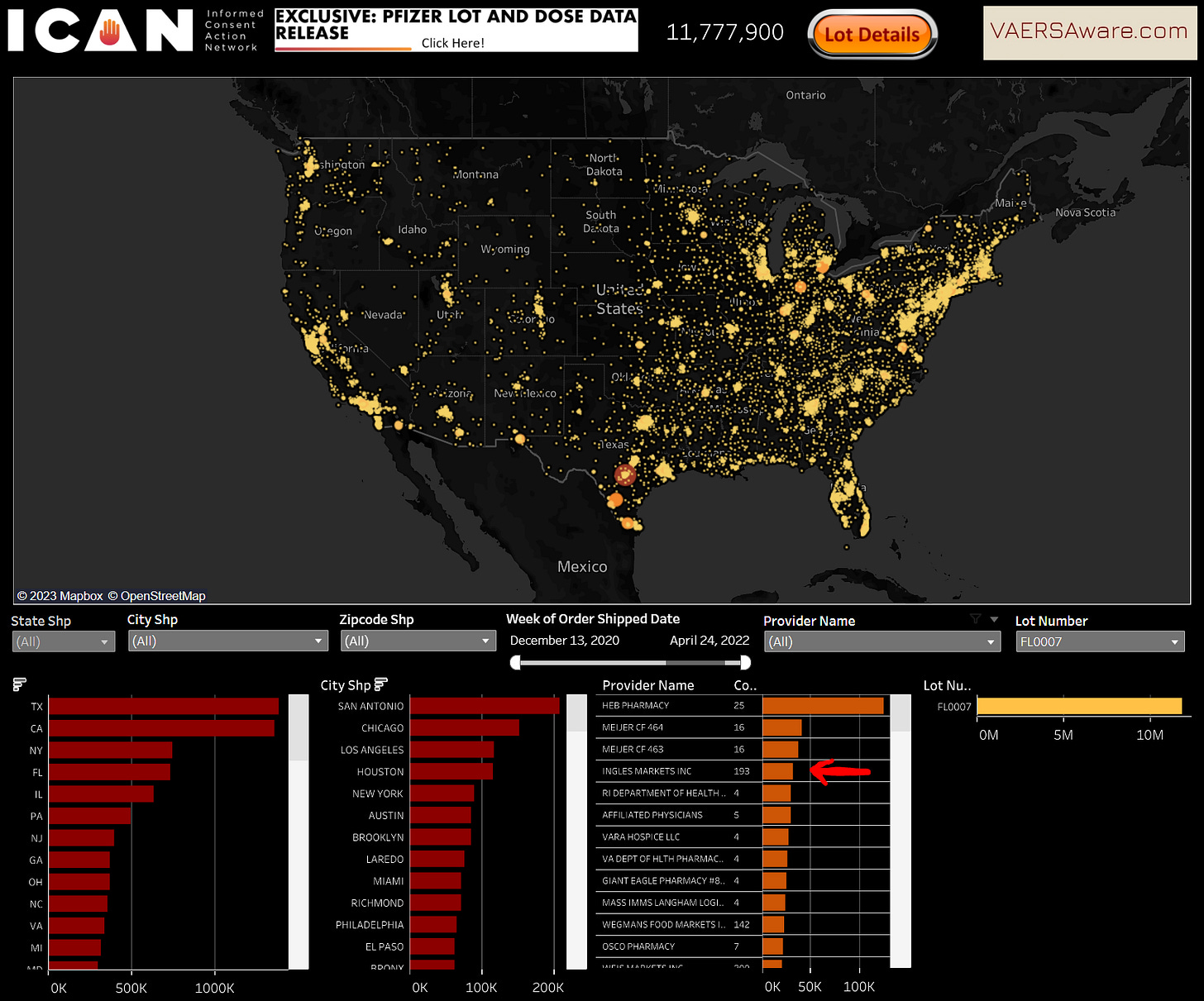The height and width of the screenshot is (1001, 1204).
Task: Open the Zipcode Shp dropdown
Action: point(418,641)
